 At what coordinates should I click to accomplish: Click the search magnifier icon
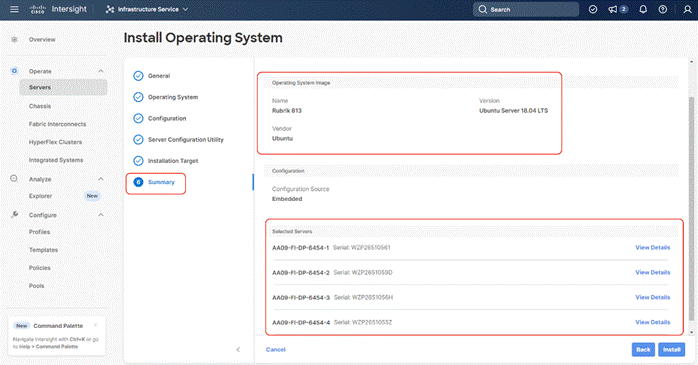pos(483,9)
